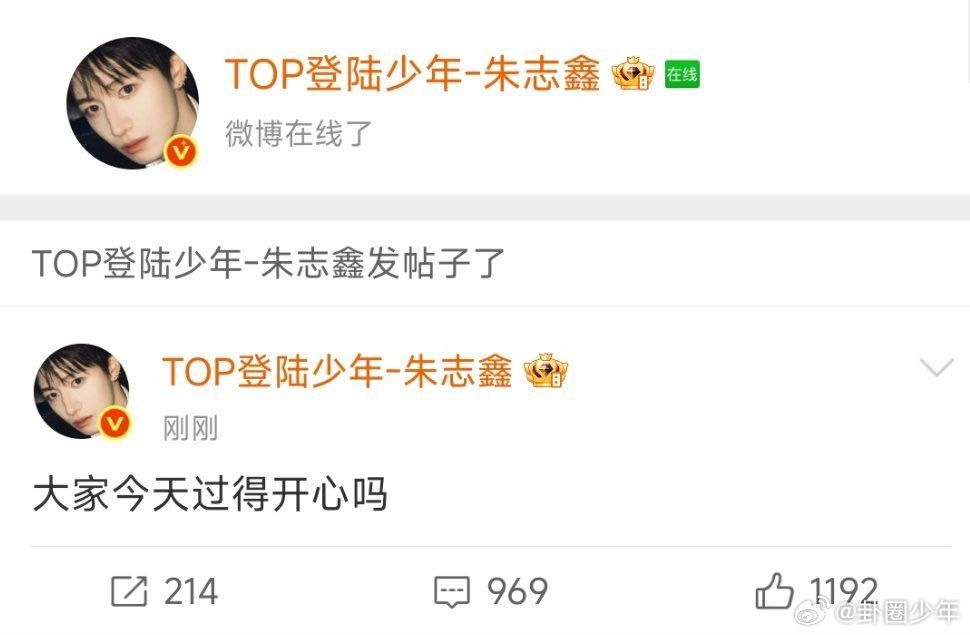Click the gold crown membership badge in header
The width and height of the screenshot is (970, 635).
coord(633,74)
